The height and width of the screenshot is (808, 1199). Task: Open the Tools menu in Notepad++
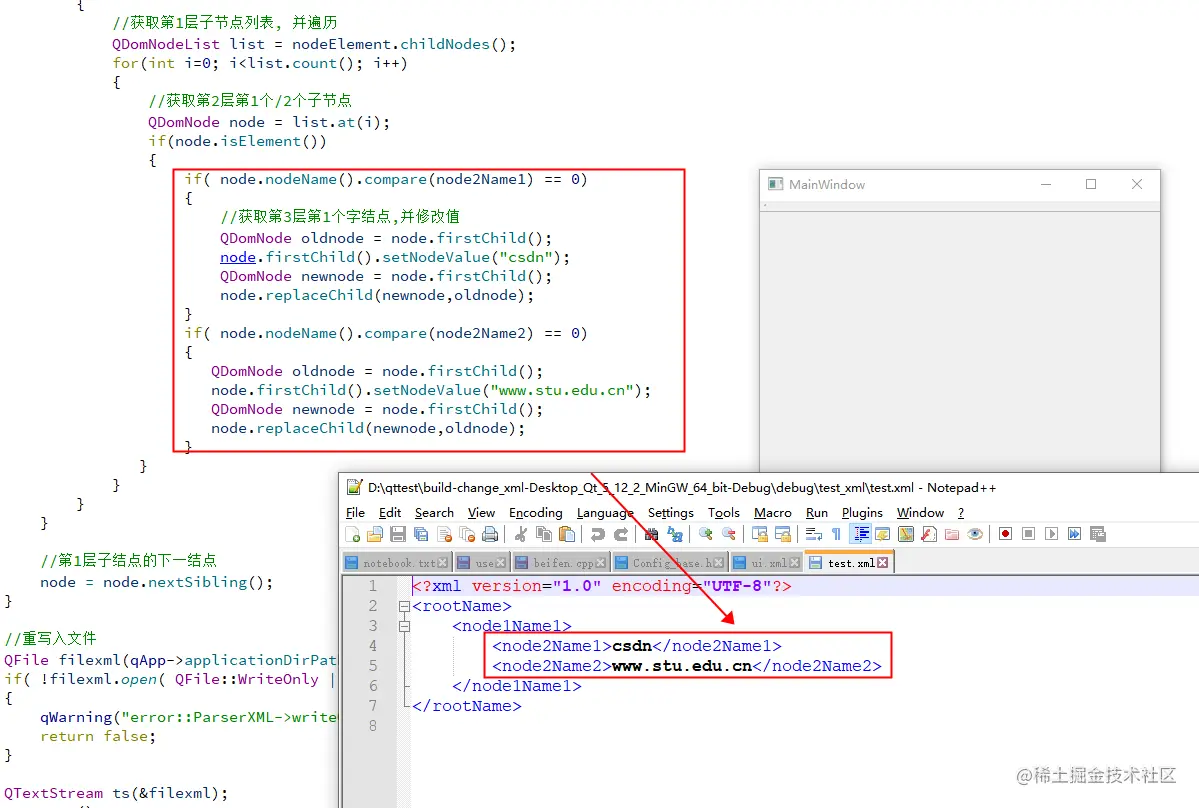click(723, 513)
